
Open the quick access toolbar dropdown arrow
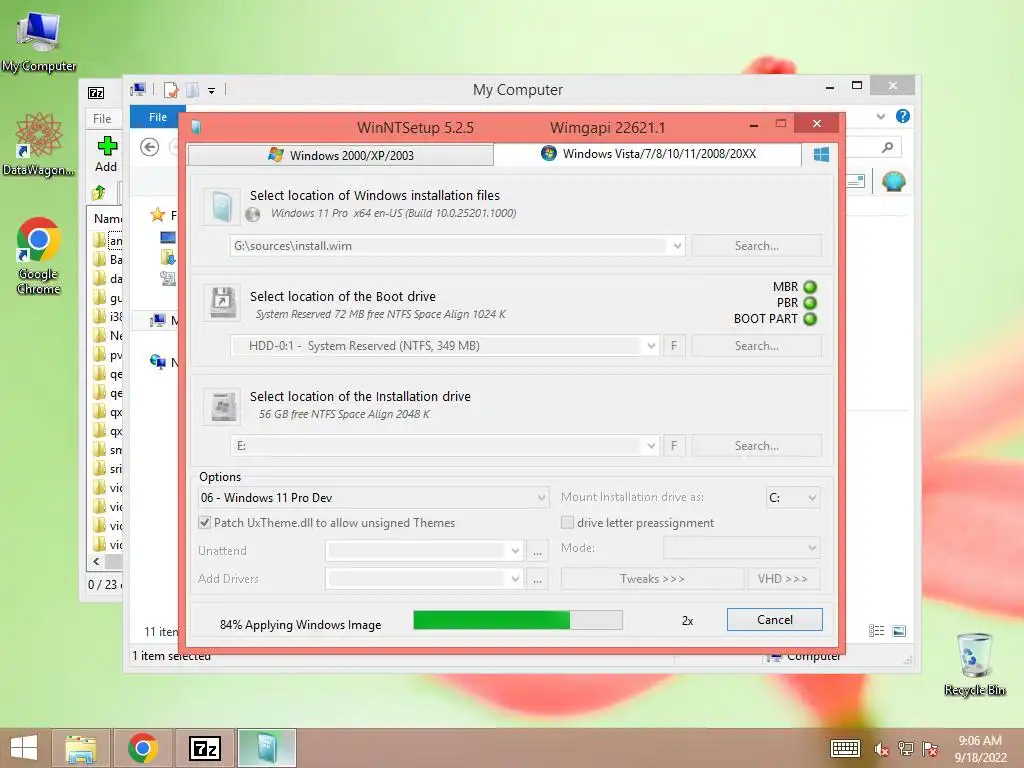212,91
